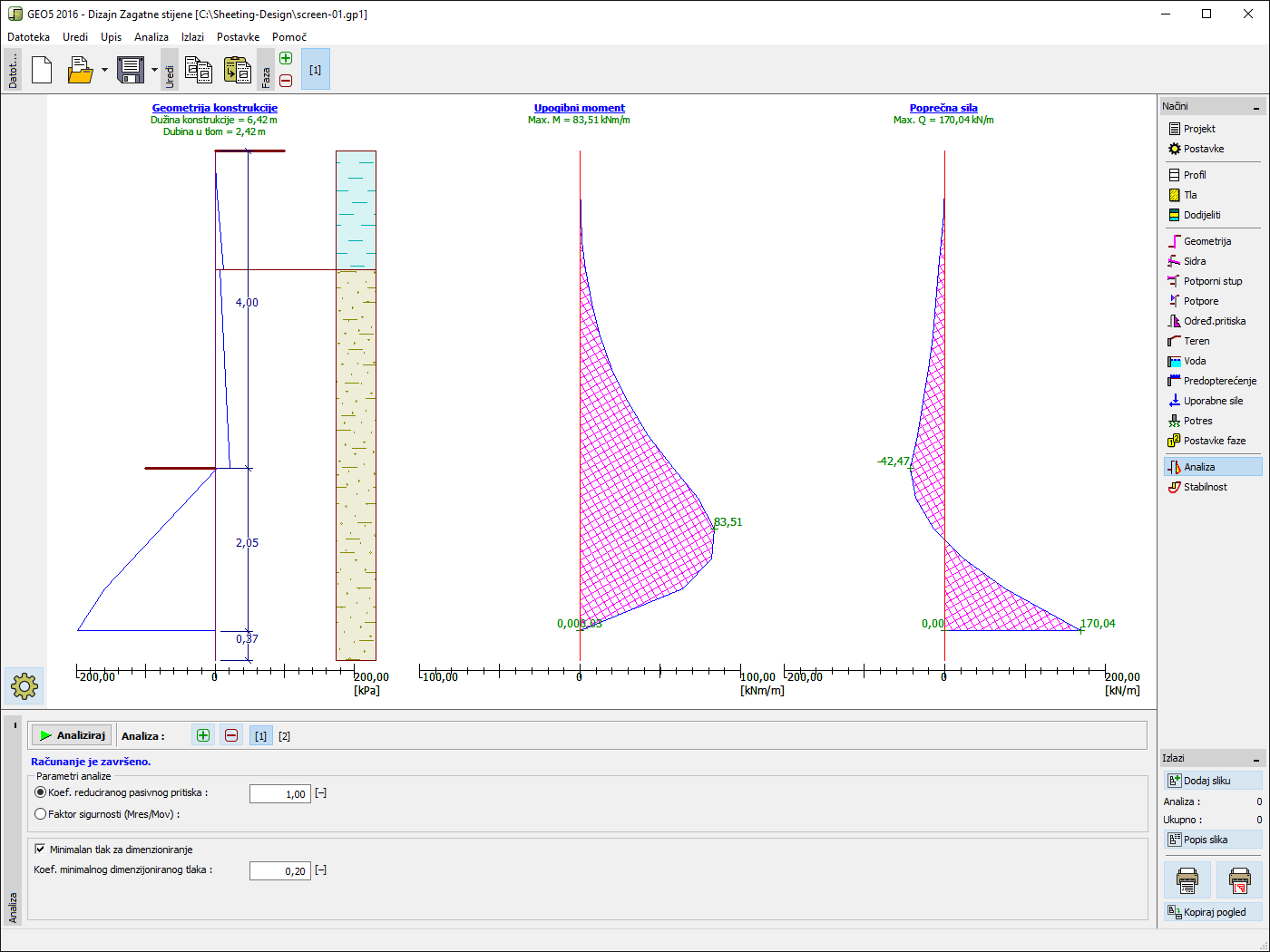This screenshot has width=1270, height=952.
Task: Click the red remove-analysis minus icon
Action: [x=231, y=735]
